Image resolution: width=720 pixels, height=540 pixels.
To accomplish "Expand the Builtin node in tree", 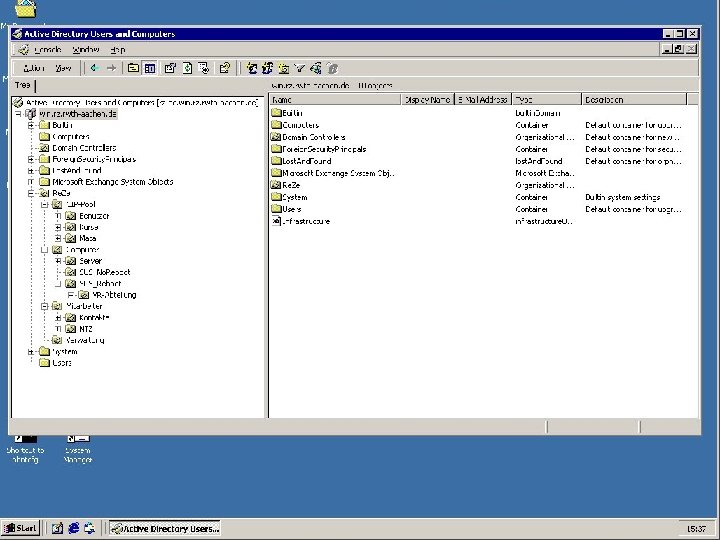I will [31, 125].
